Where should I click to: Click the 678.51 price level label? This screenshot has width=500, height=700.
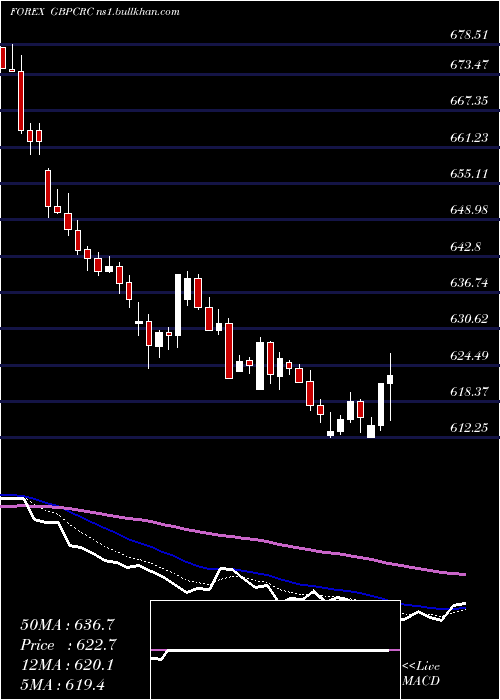[469, 34]
